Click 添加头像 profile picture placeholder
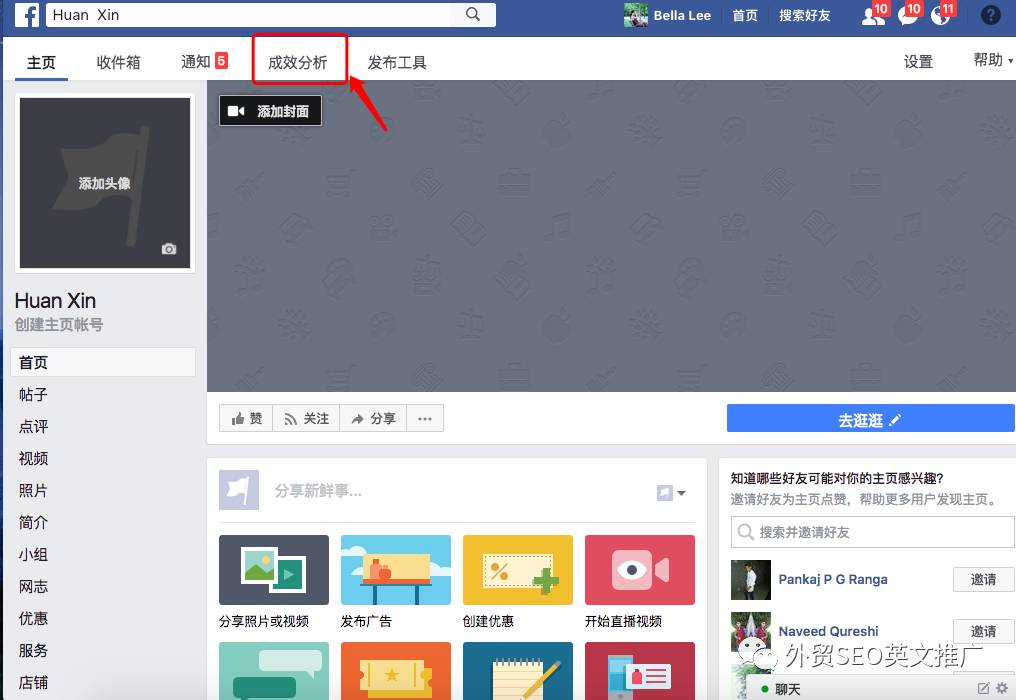Viewport: 1016px width, 700px height. pos(105,183)
